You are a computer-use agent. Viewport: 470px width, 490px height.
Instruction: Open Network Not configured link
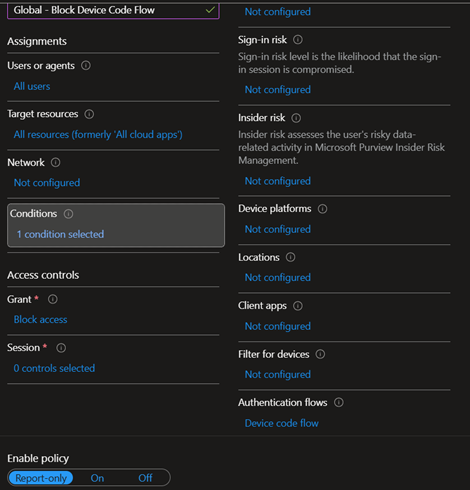pos(47,183)
